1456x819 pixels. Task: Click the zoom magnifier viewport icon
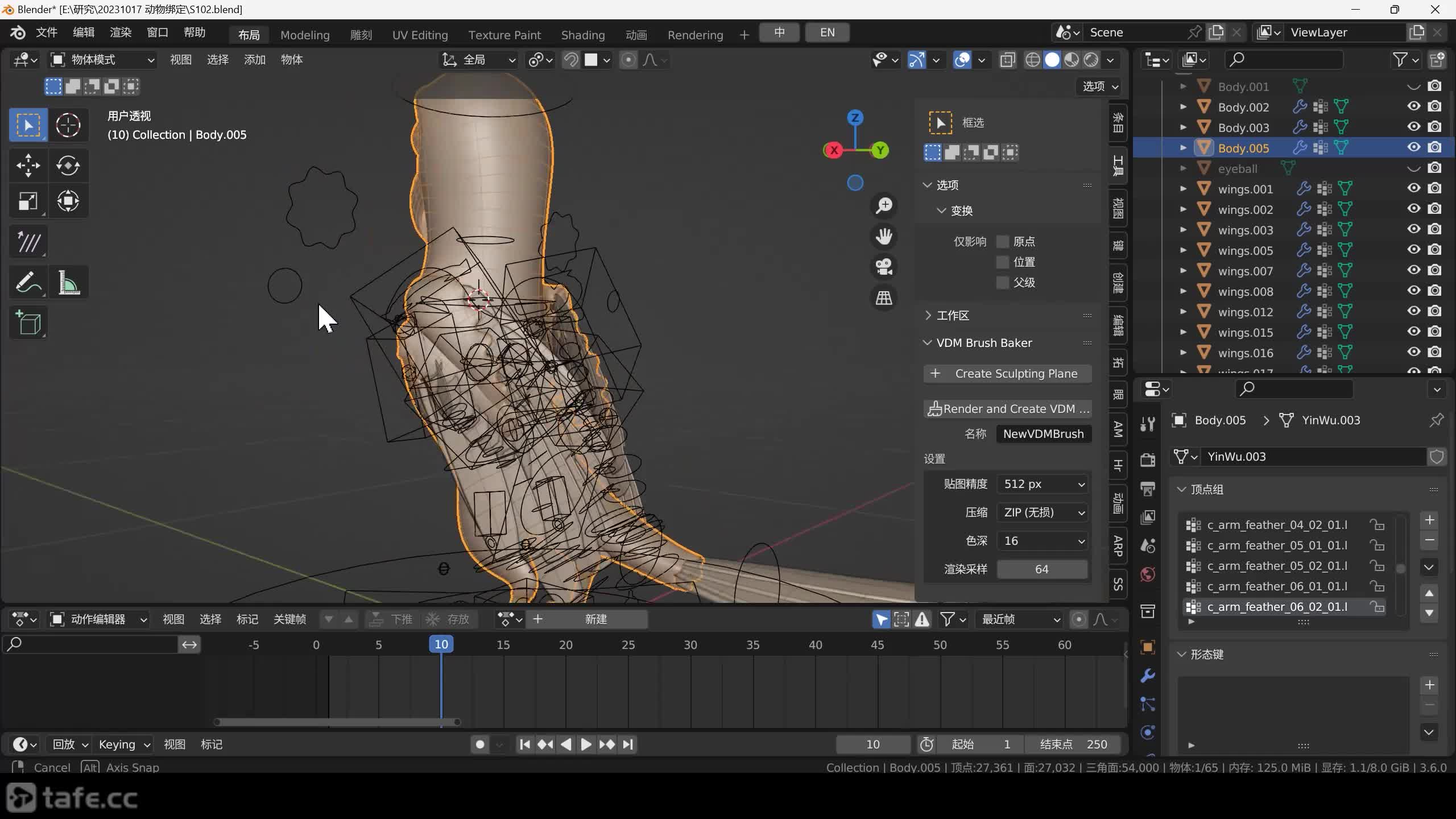coord(884,205)
